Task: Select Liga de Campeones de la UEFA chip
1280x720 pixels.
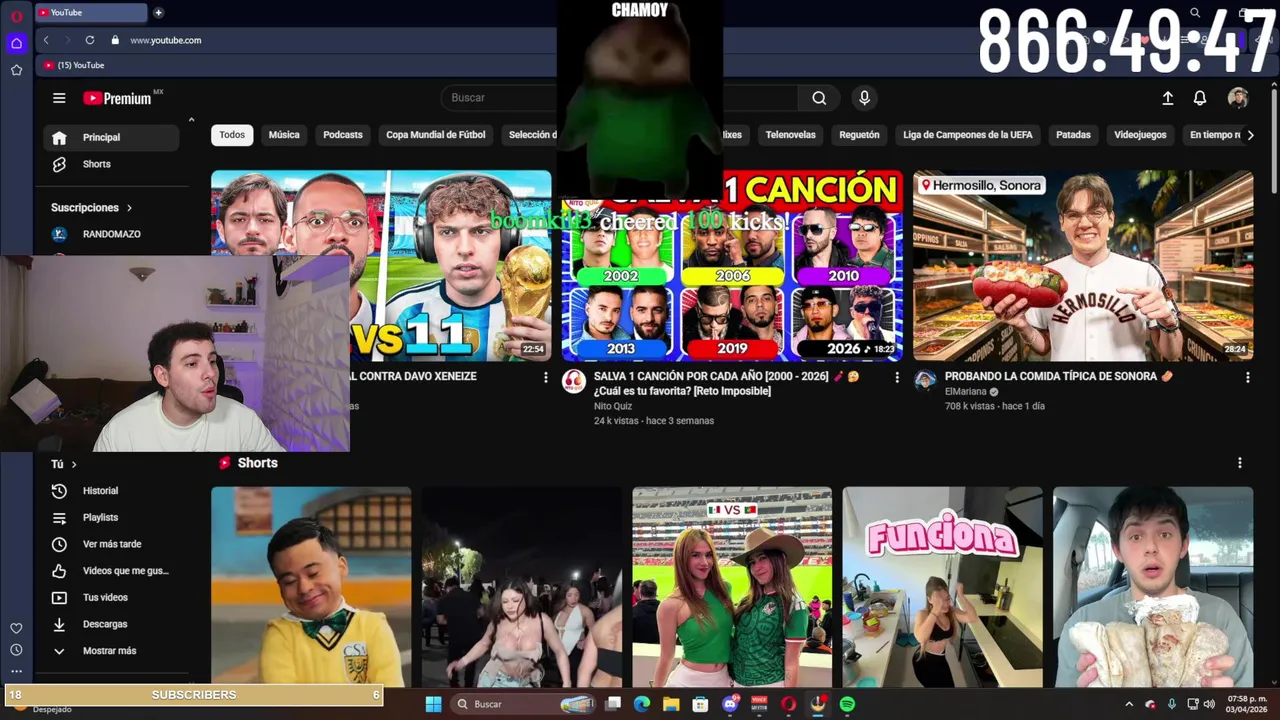Action: pos(968,135)
